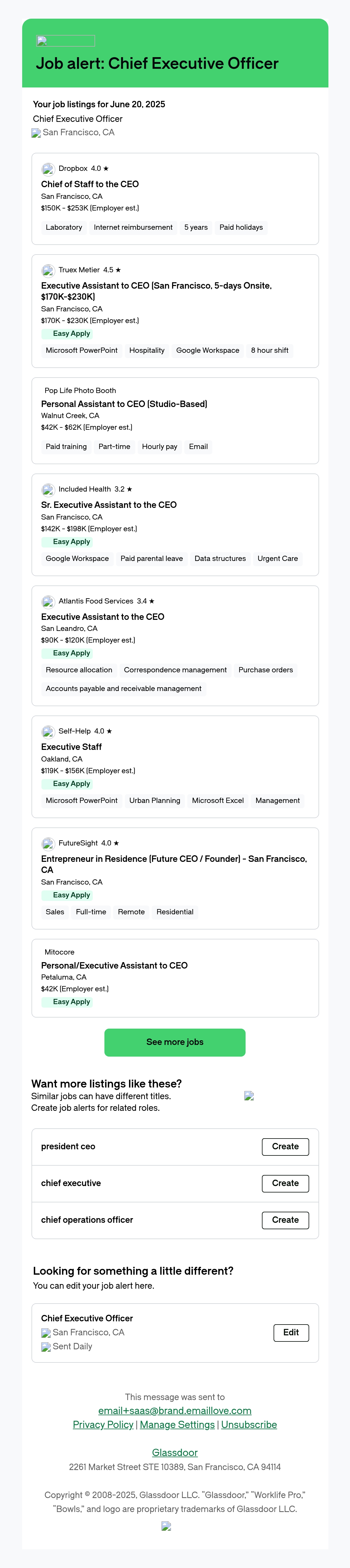Click the Glassdoor logo image in header

(65, 41)
